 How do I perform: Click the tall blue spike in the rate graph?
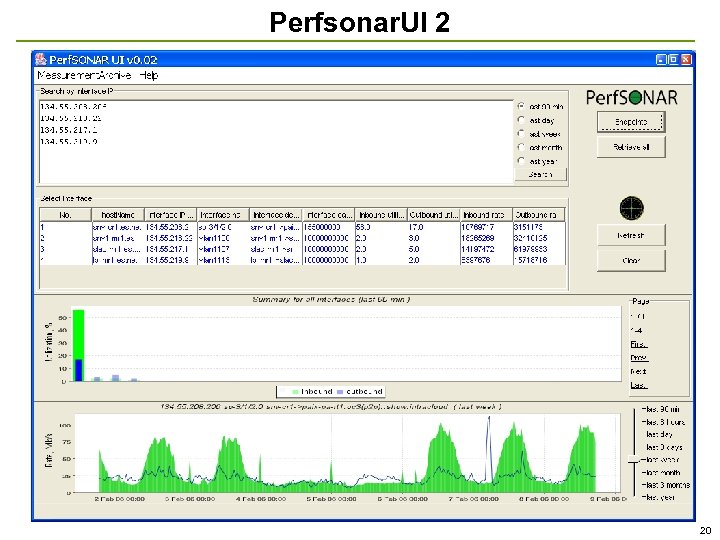tap(489, 450)
